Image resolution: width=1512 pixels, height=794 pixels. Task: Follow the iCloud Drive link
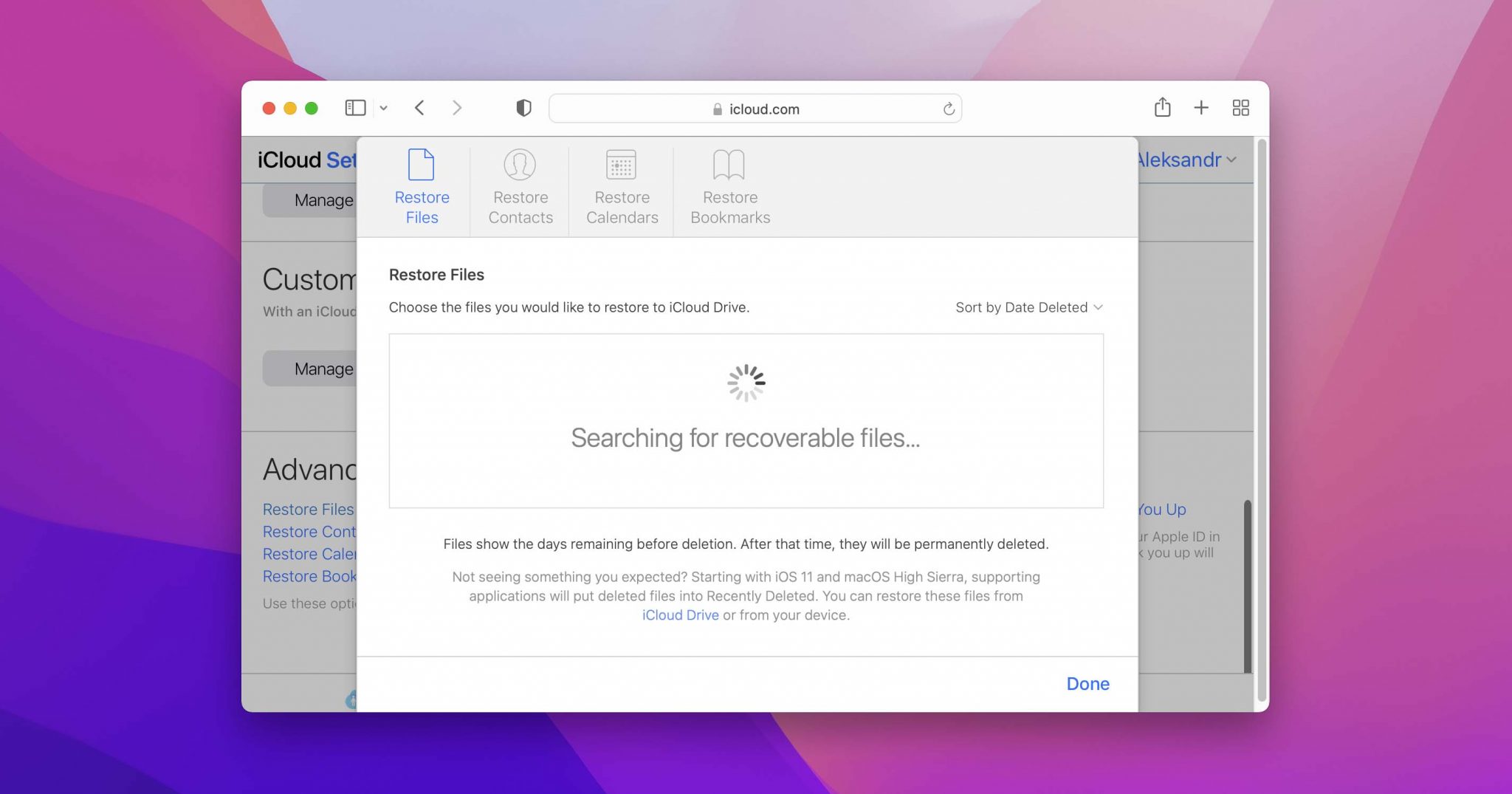click(x=680, y=615)
